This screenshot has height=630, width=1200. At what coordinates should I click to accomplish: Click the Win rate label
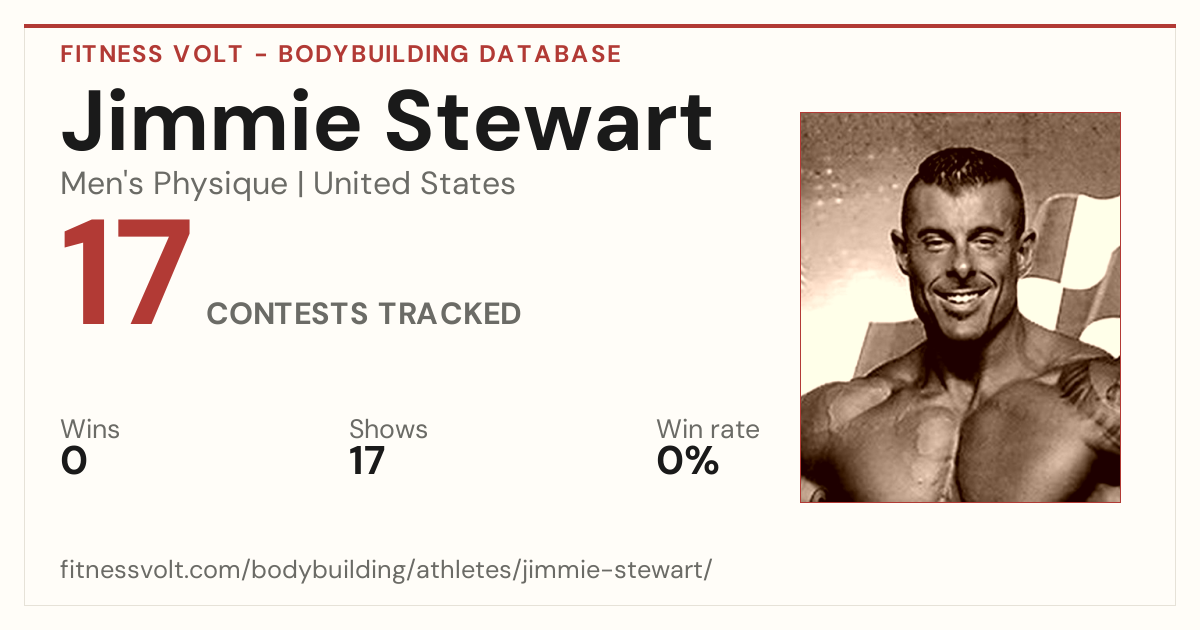(708, 429)
